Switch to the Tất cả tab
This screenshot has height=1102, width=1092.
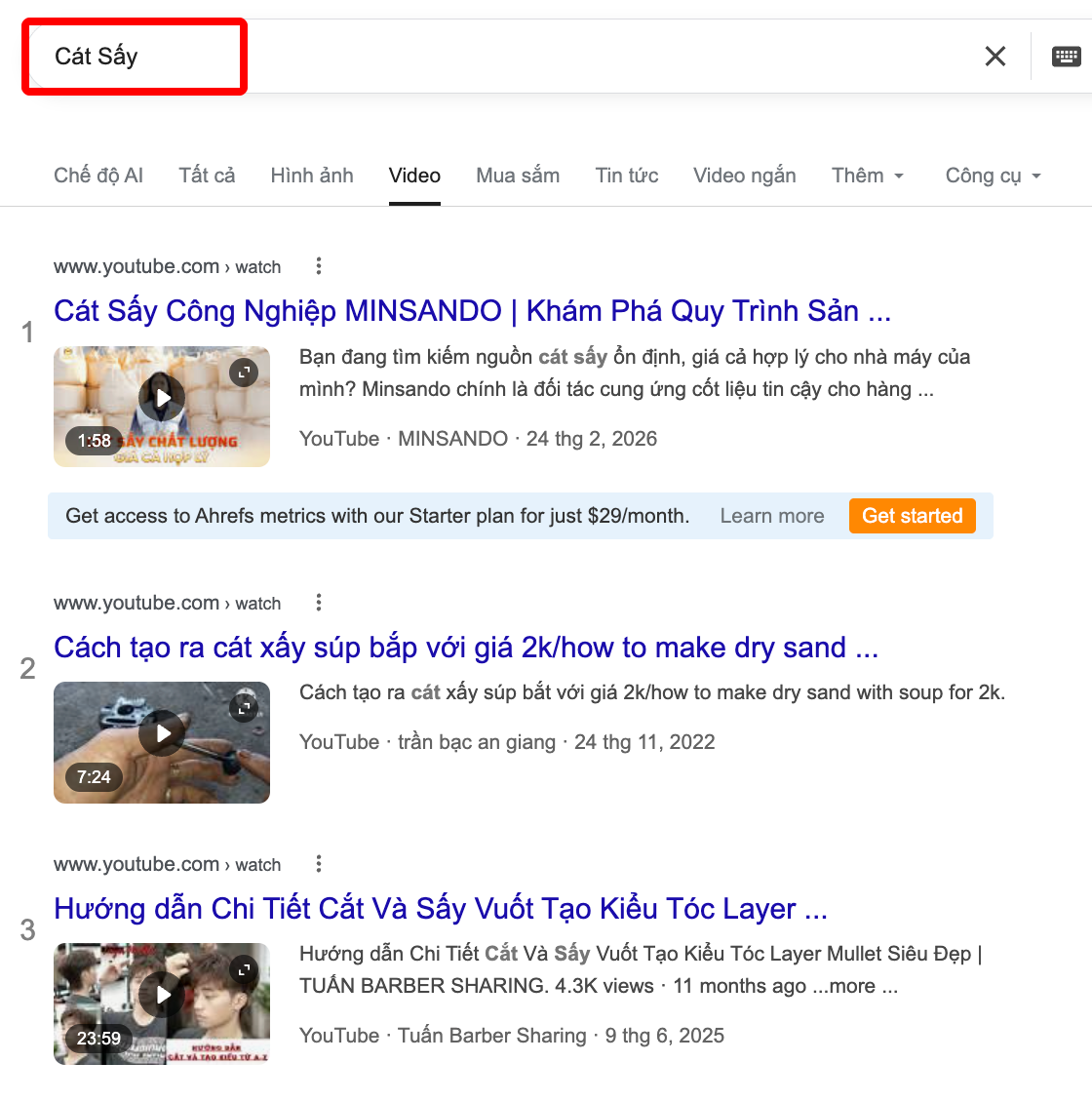207,176
